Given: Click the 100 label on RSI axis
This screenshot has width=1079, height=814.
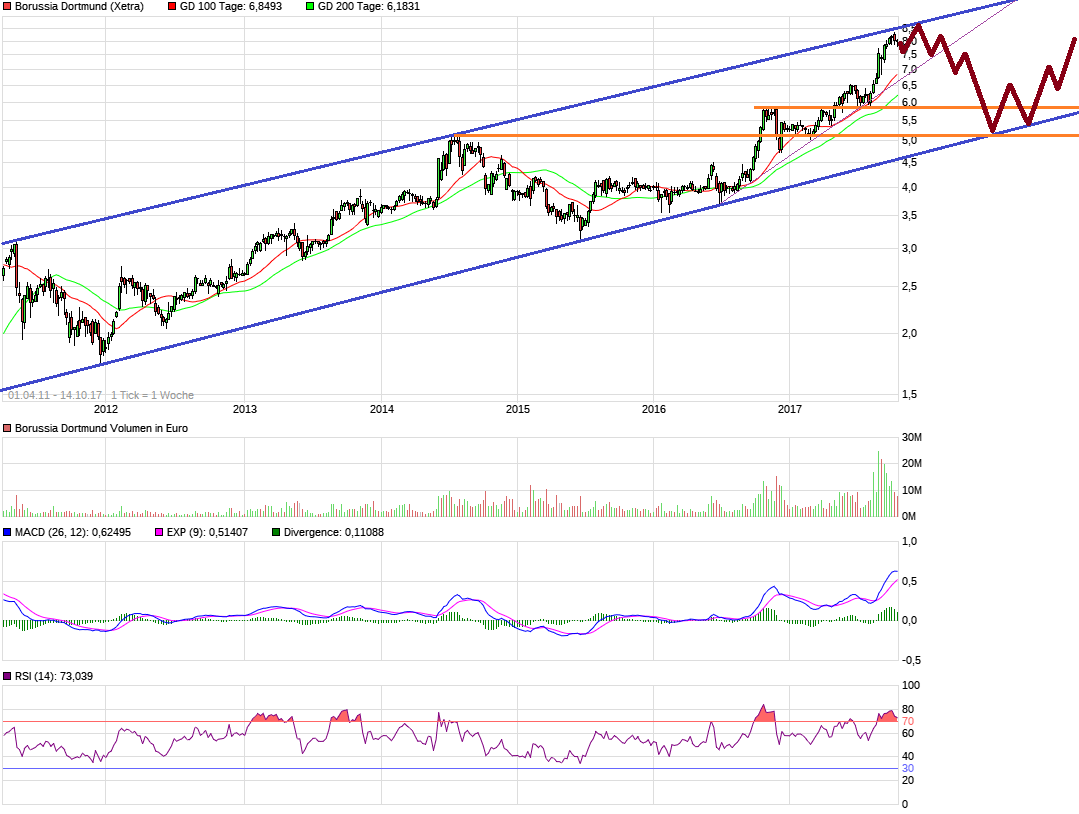Looking at the screenshot, I should pyautogui.click(x=910, y=685).
